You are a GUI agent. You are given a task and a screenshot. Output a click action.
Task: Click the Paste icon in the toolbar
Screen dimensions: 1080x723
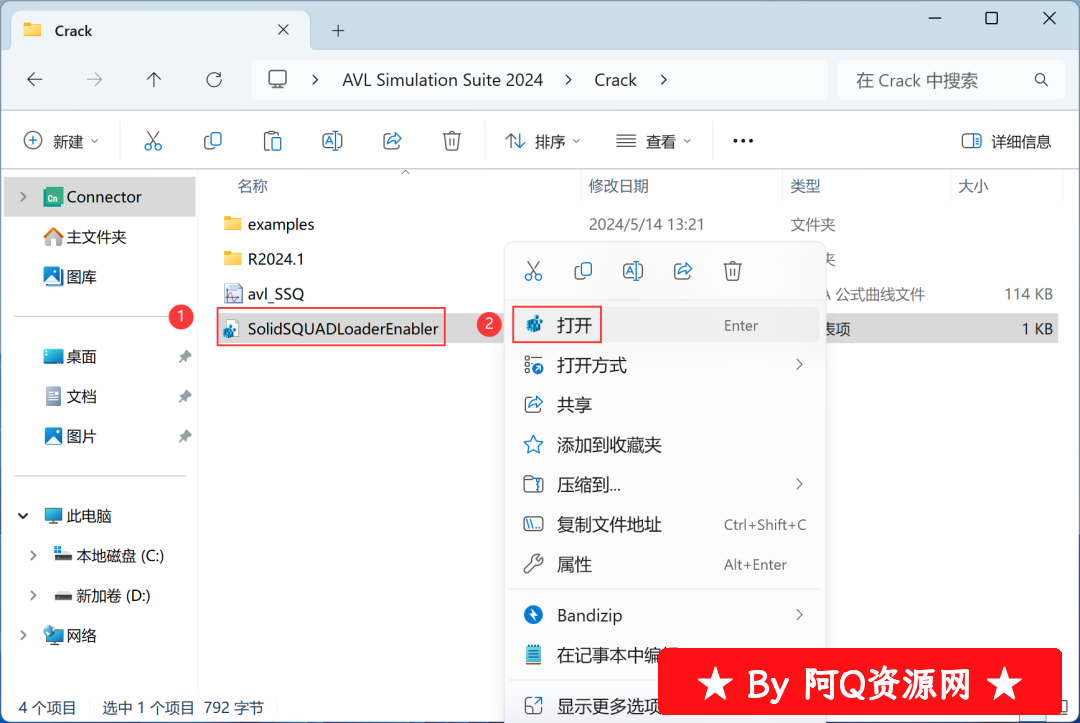point(273,141)
